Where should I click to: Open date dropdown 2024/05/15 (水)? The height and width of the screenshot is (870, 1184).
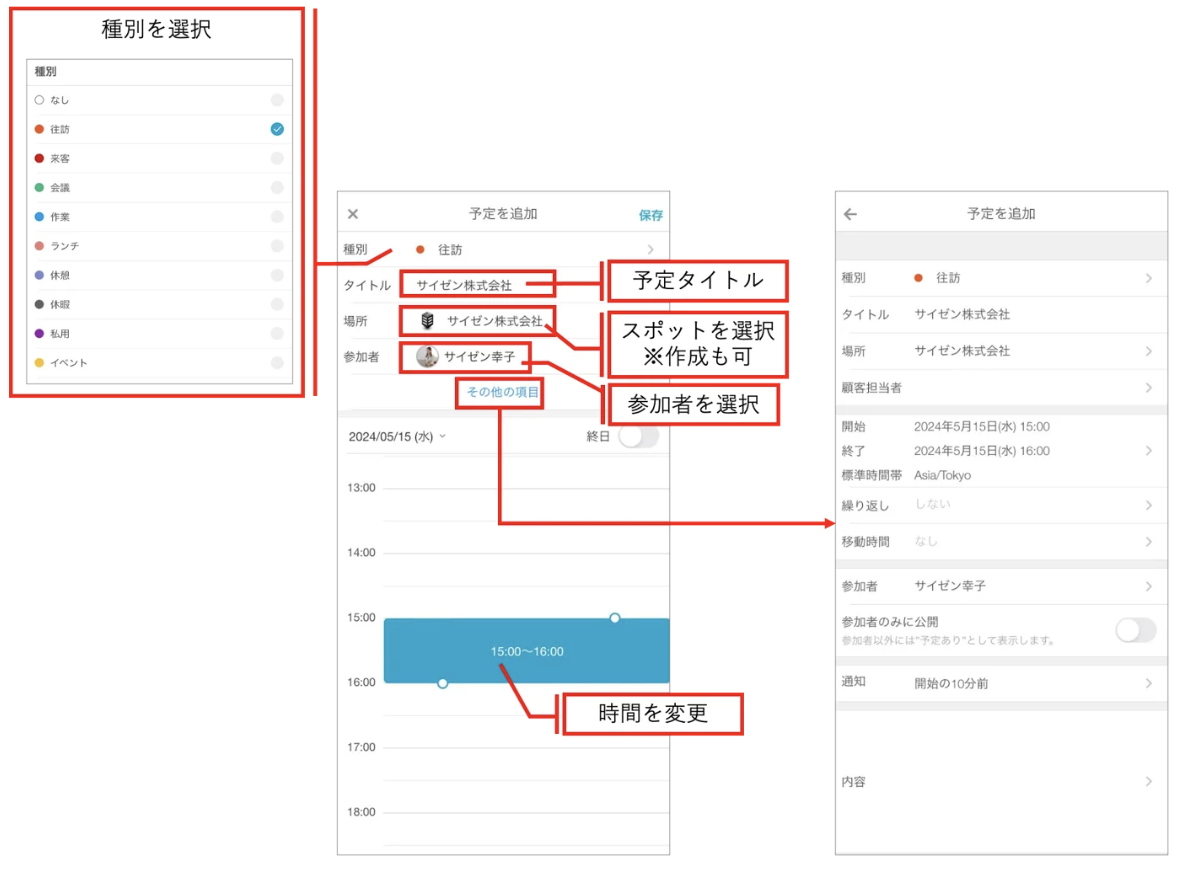[x=397, y=437]
